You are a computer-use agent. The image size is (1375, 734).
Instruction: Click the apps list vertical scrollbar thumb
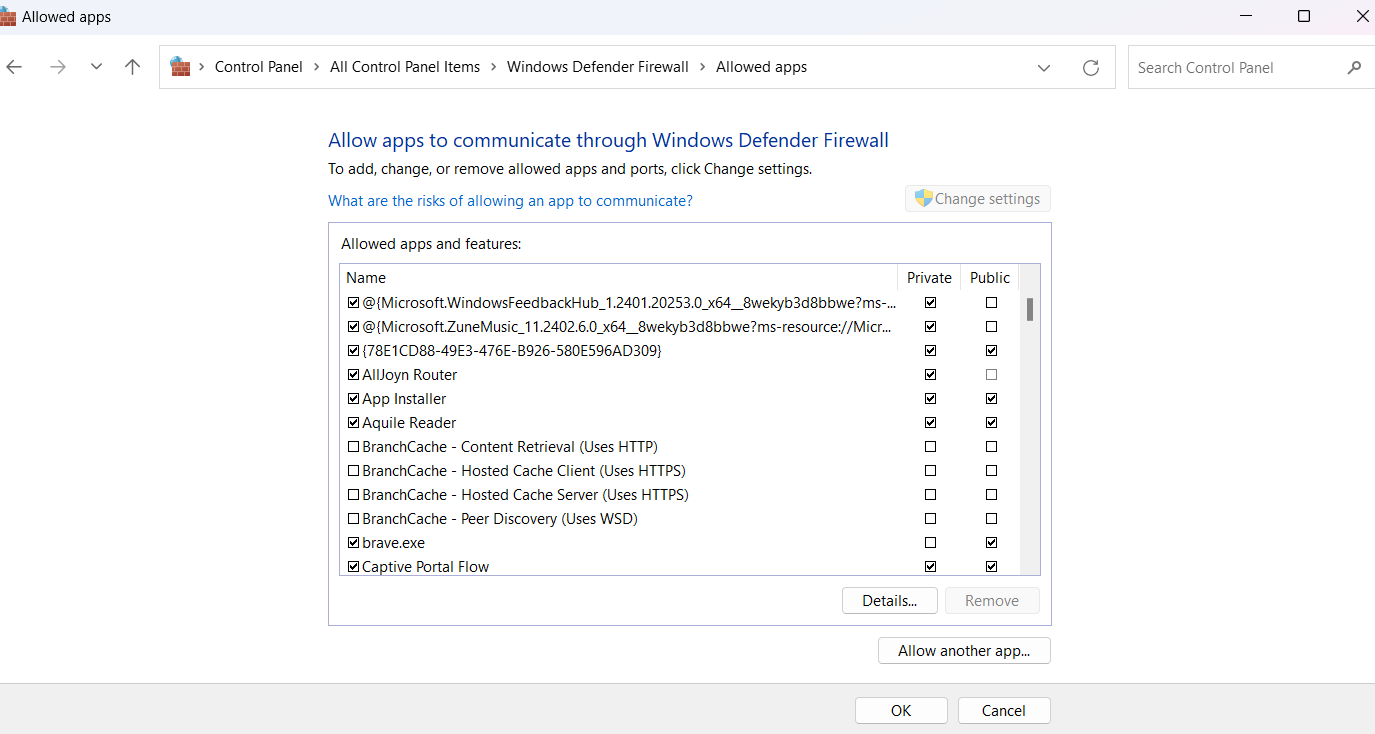point(1030,309)
